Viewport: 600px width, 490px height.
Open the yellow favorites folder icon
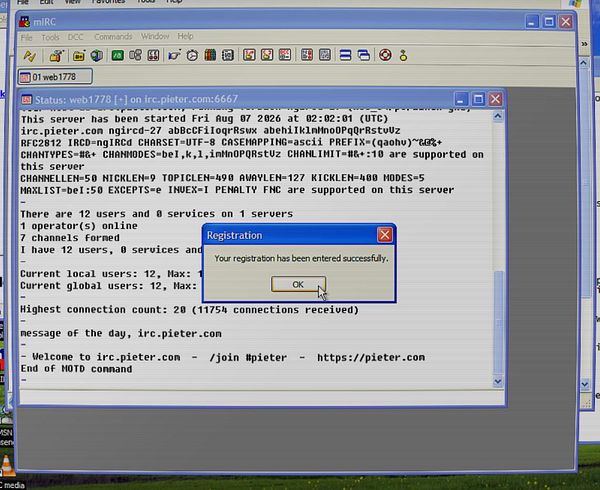[x=78, y=56]
